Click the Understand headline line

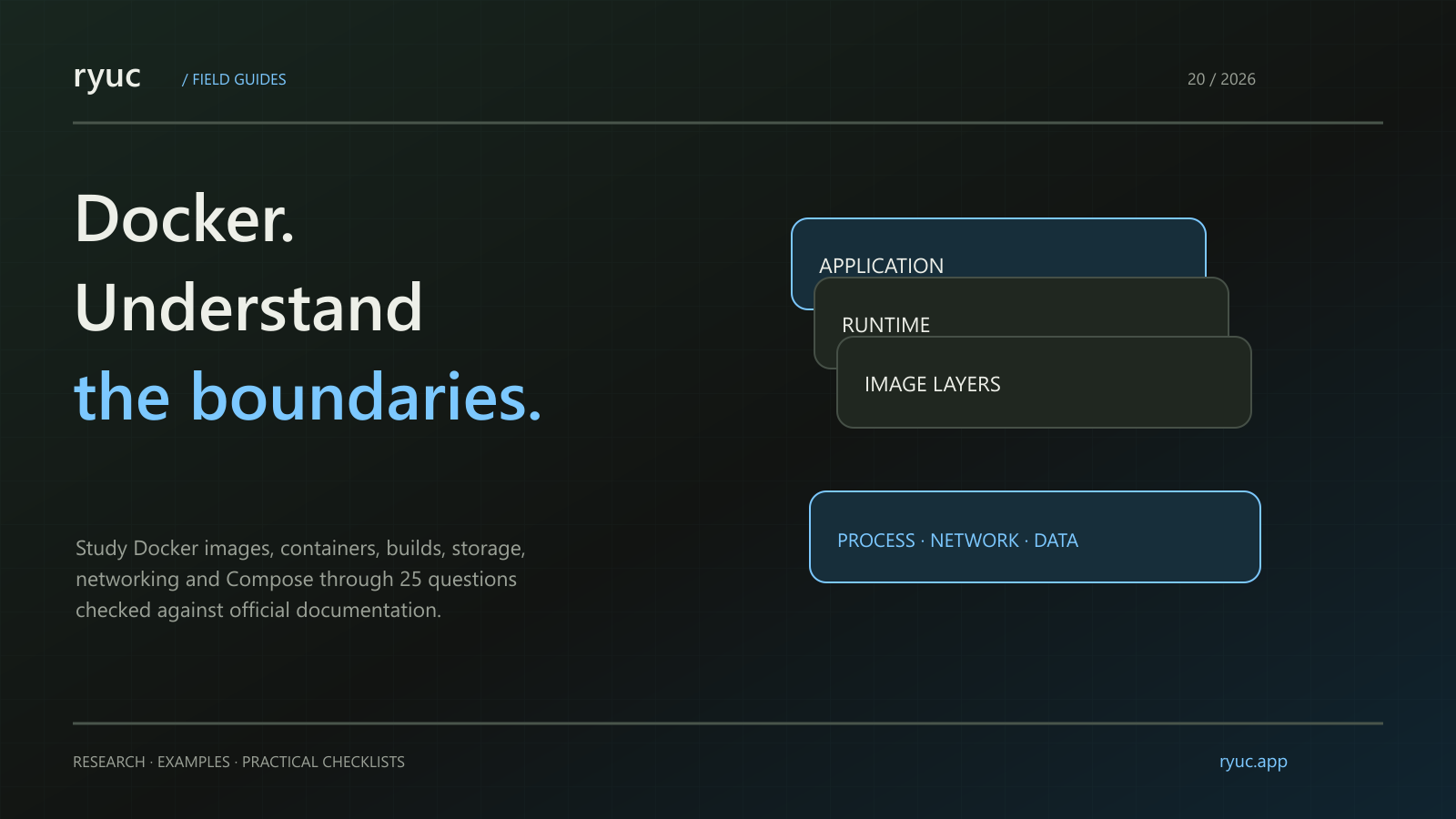(248, 308)
